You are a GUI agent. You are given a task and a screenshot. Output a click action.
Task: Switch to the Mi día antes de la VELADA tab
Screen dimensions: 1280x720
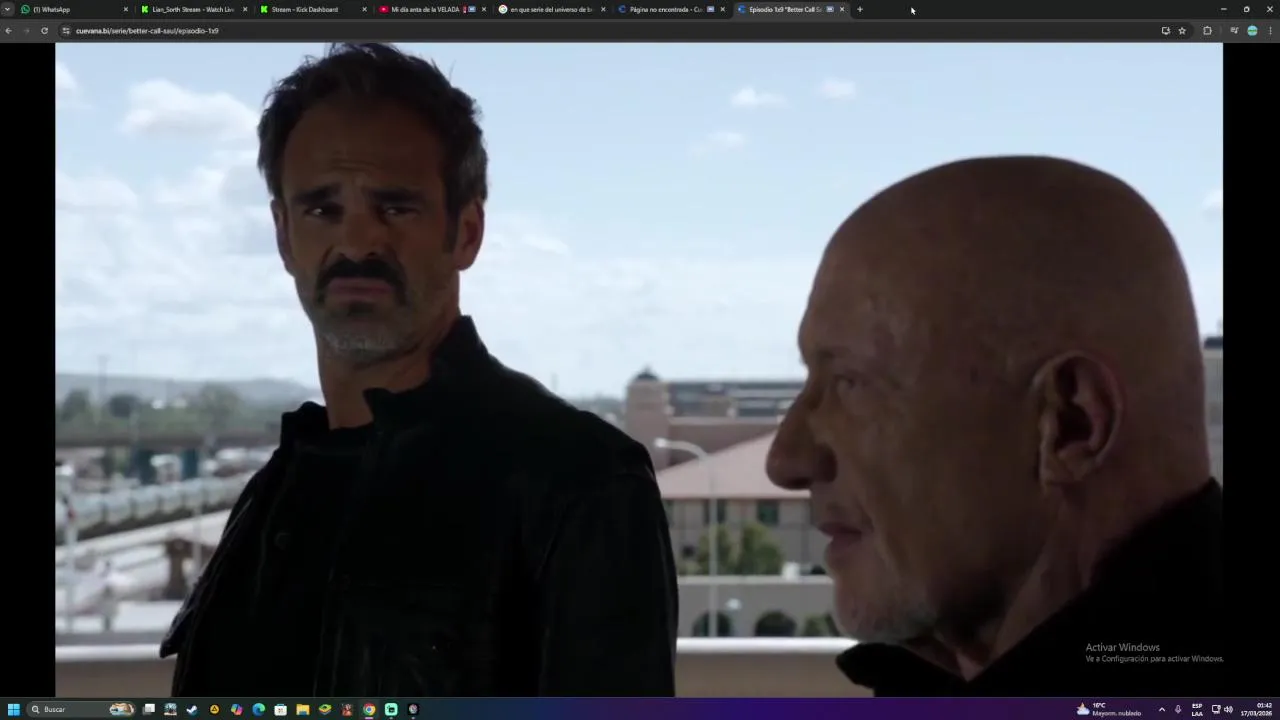pos(432,9)
